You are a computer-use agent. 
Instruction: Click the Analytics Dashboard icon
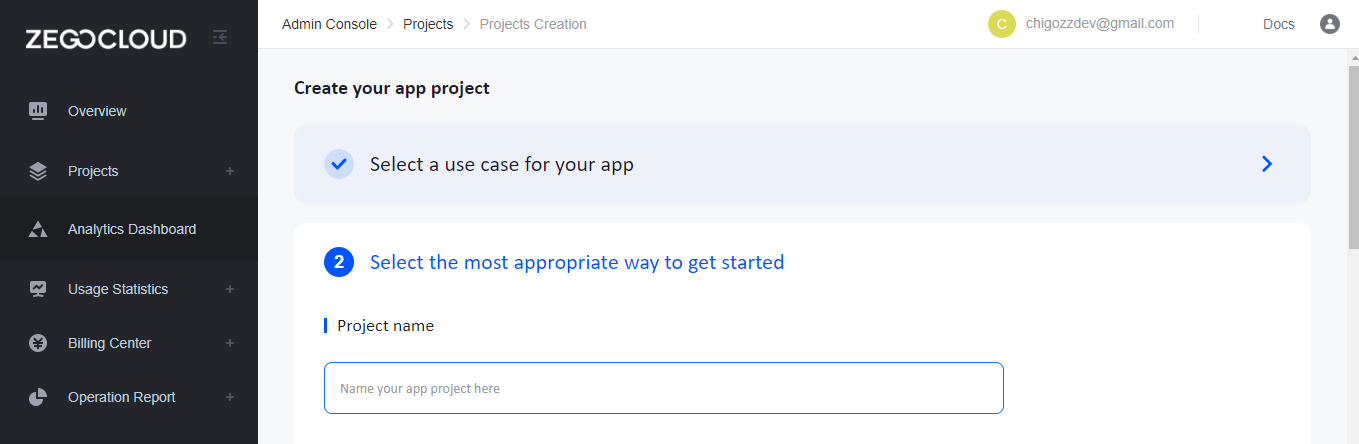pos(38,229)
